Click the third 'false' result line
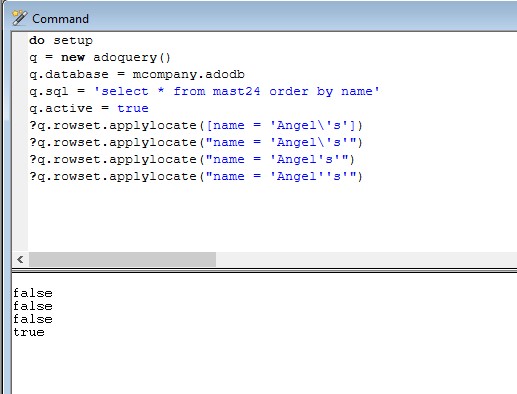Image resolution: width=517 pixels, height=394 pixels. pos(33,319)
